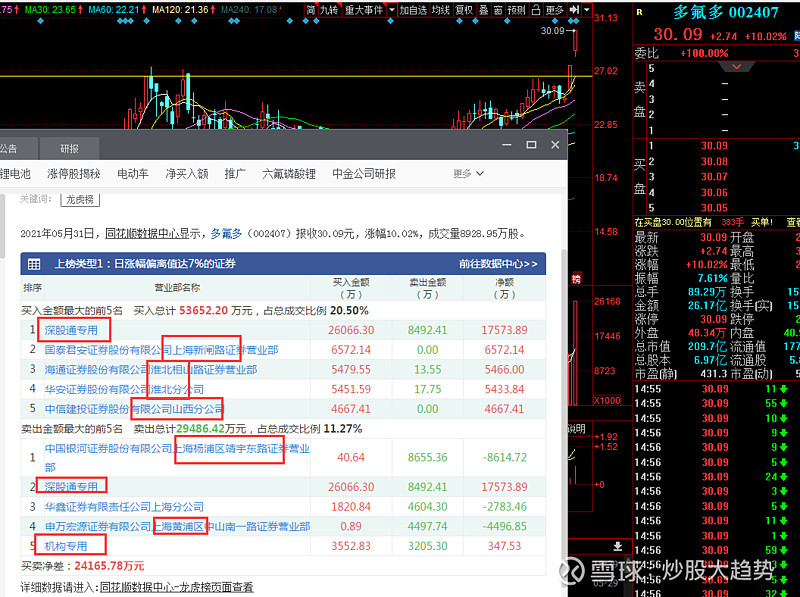
Task: Open 深股通专用 in the buy top five
Action: 71,330
